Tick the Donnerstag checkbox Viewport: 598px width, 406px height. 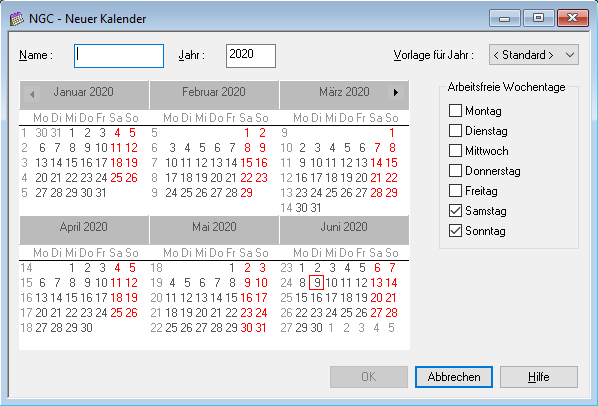(455, 171)
